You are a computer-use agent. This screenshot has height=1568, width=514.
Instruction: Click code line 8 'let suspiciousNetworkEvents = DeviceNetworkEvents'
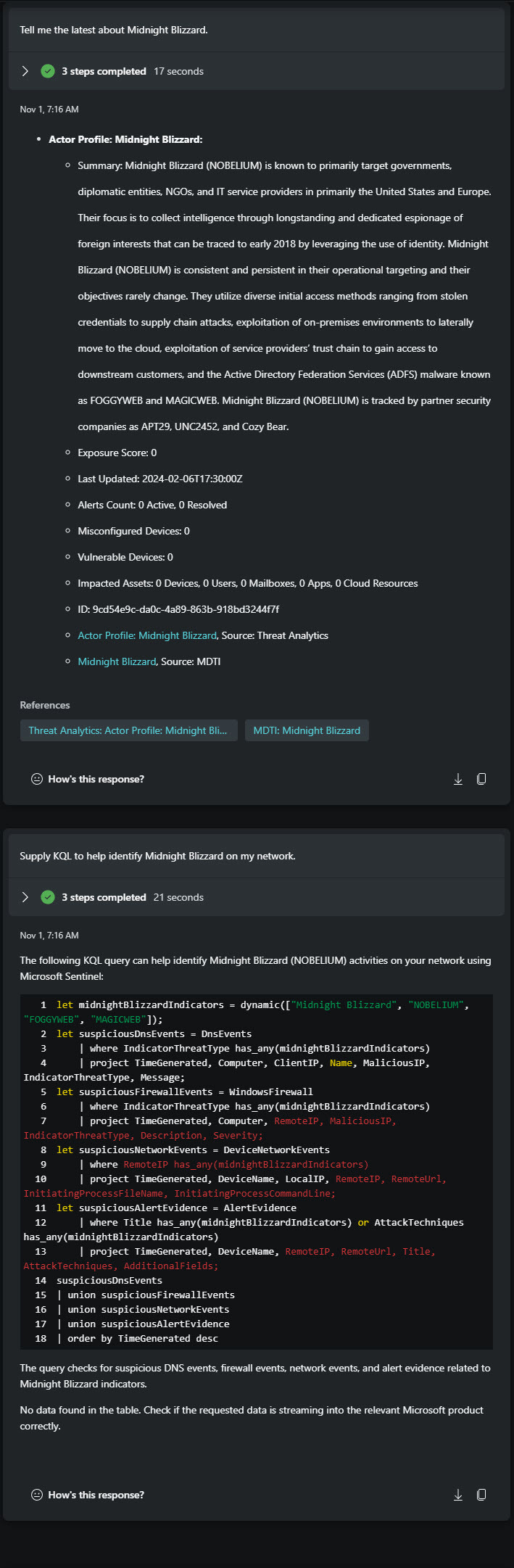(193, 1150)
